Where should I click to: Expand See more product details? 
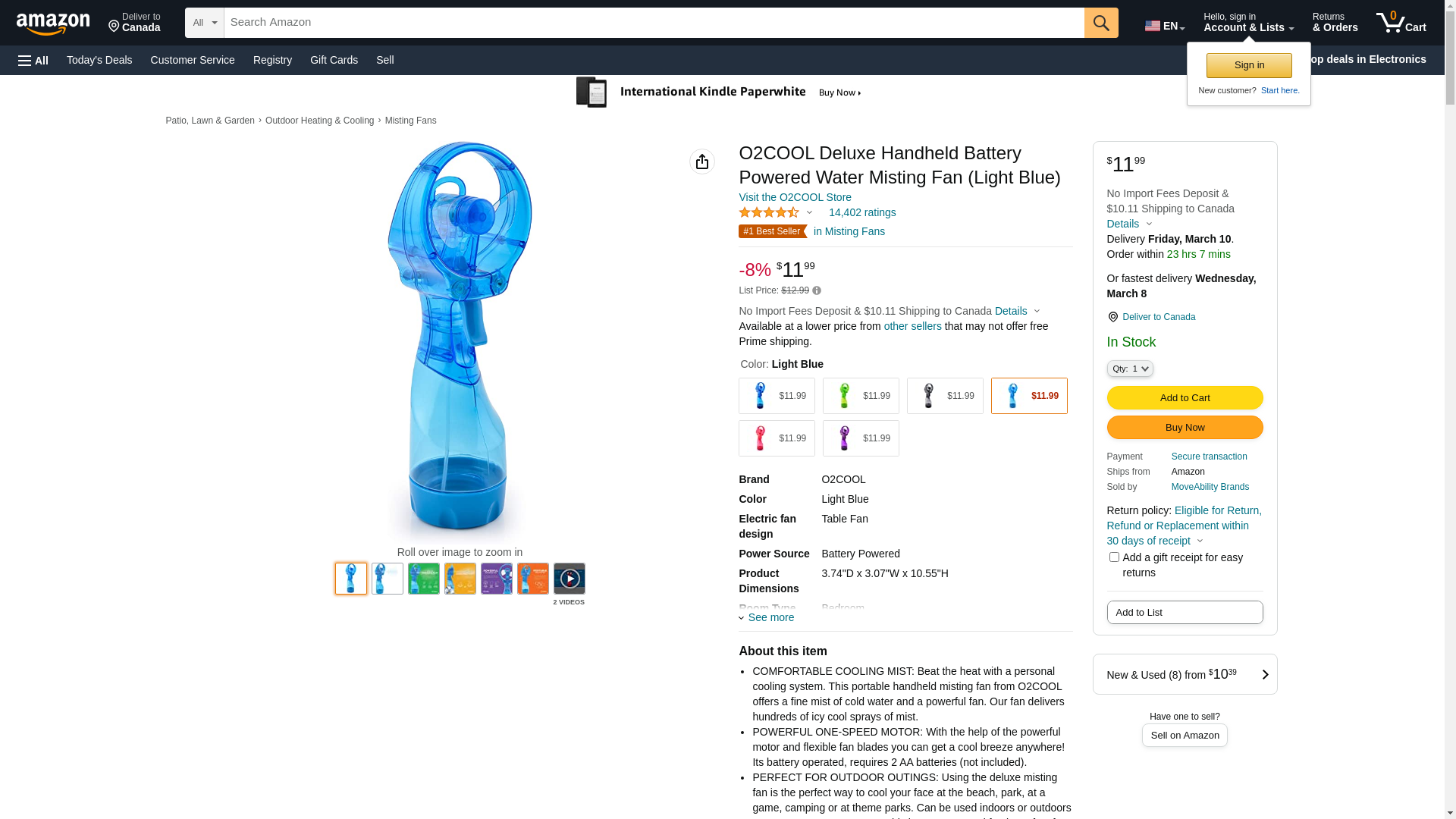click(x=767, y=617)
